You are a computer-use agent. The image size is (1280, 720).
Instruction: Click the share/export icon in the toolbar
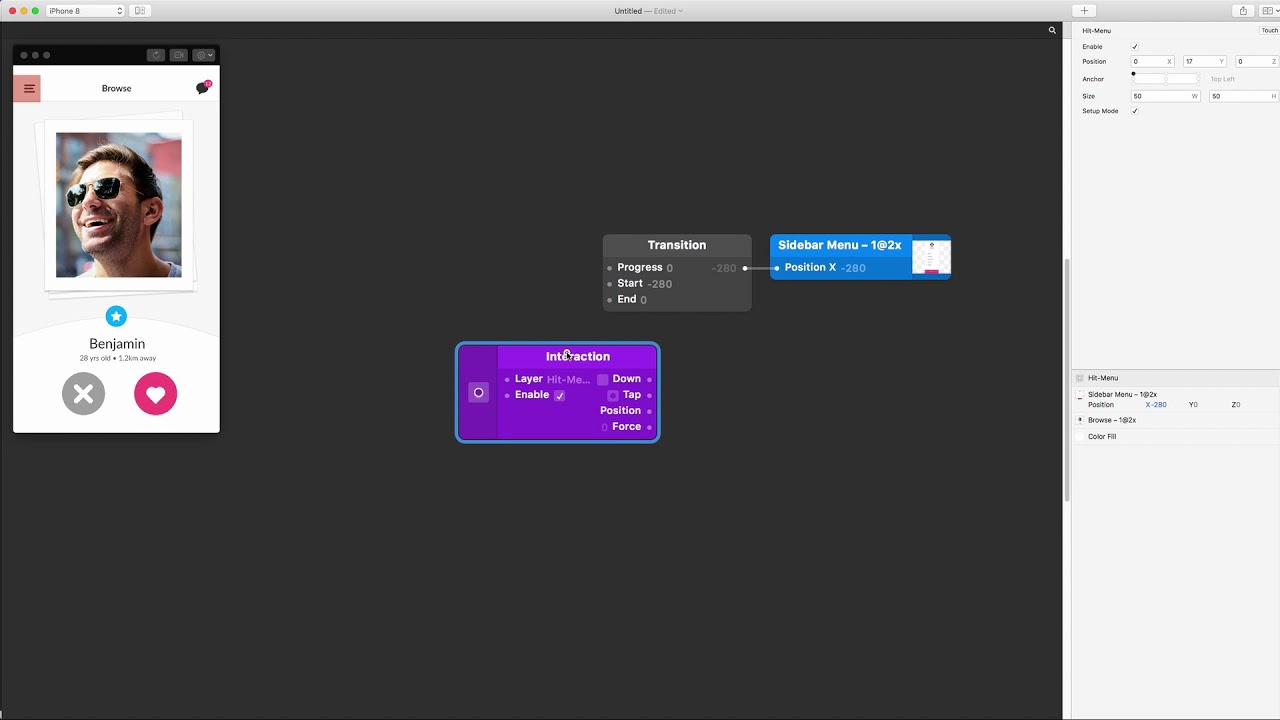[x=1243, y=11]
